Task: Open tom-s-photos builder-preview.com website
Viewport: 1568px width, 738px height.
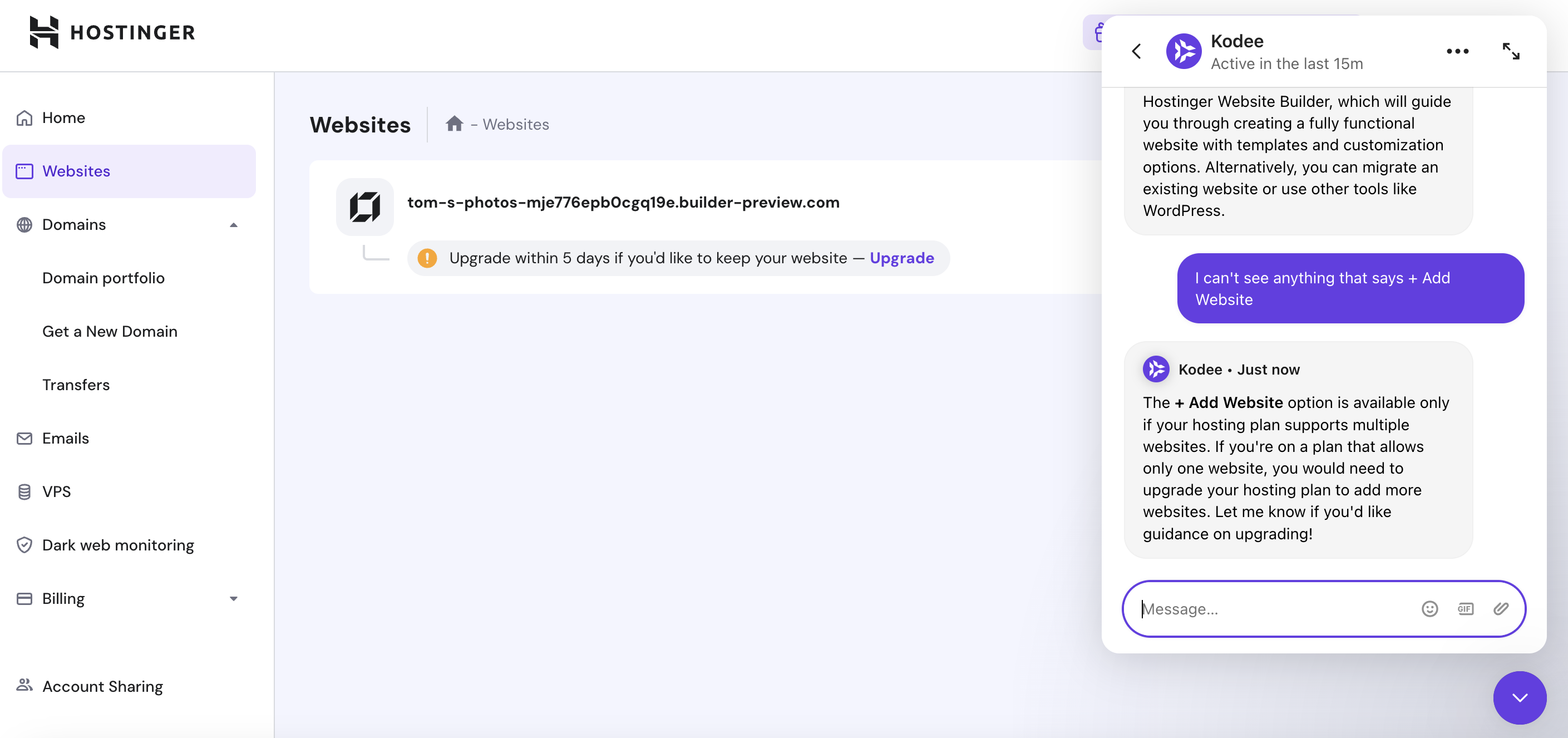Action: click(623, 202)
